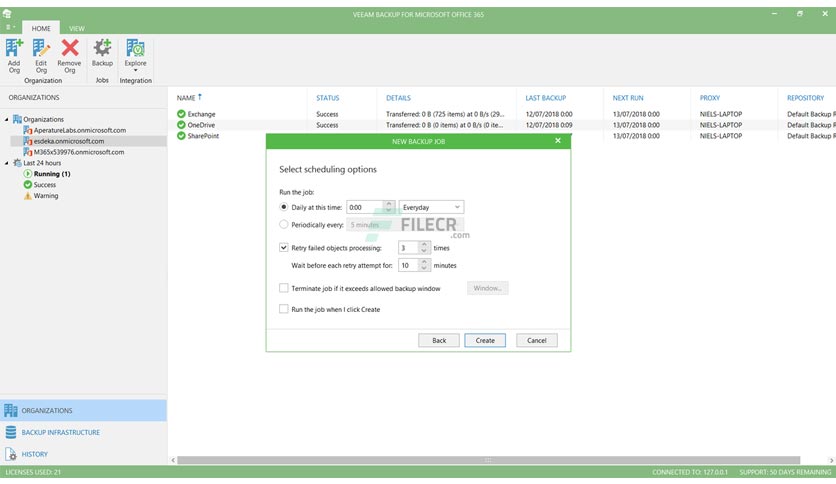Click the Backup jobs gear icon

[x=102, y=49]
